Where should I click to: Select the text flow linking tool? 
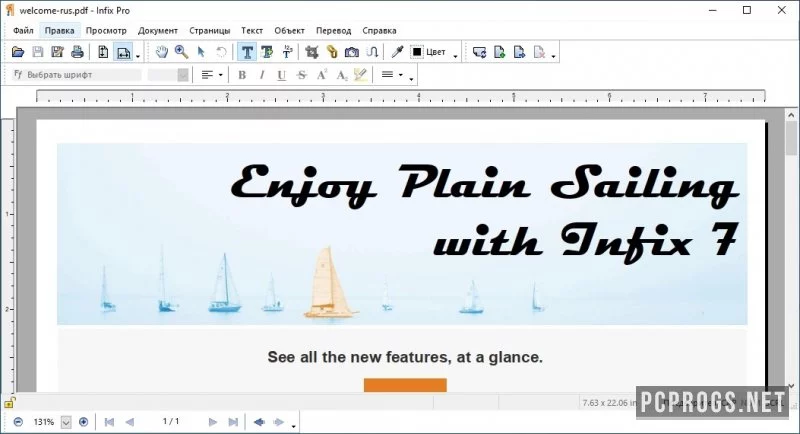[372, 52]
